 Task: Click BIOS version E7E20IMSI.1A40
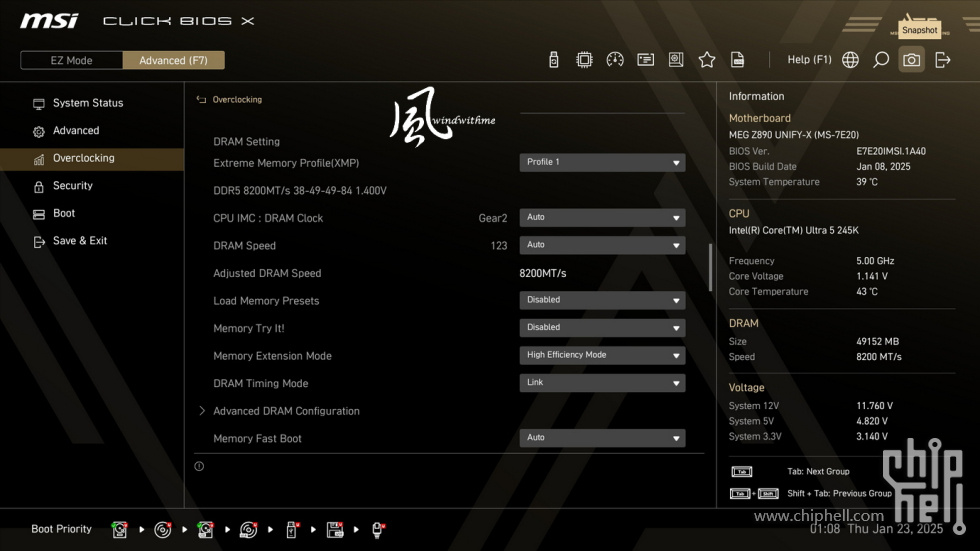891,151
